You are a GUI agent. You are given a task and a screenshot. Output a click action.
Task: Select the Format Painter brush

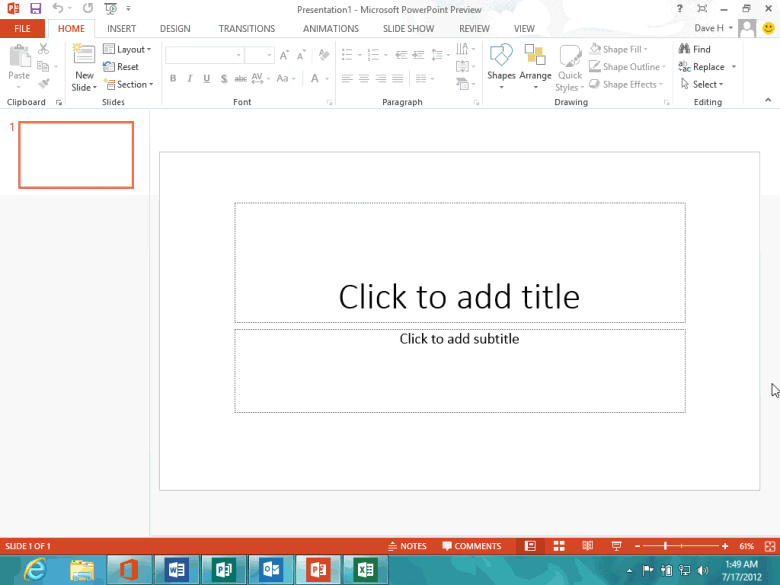pyautogui.click(x=44, y=84)
